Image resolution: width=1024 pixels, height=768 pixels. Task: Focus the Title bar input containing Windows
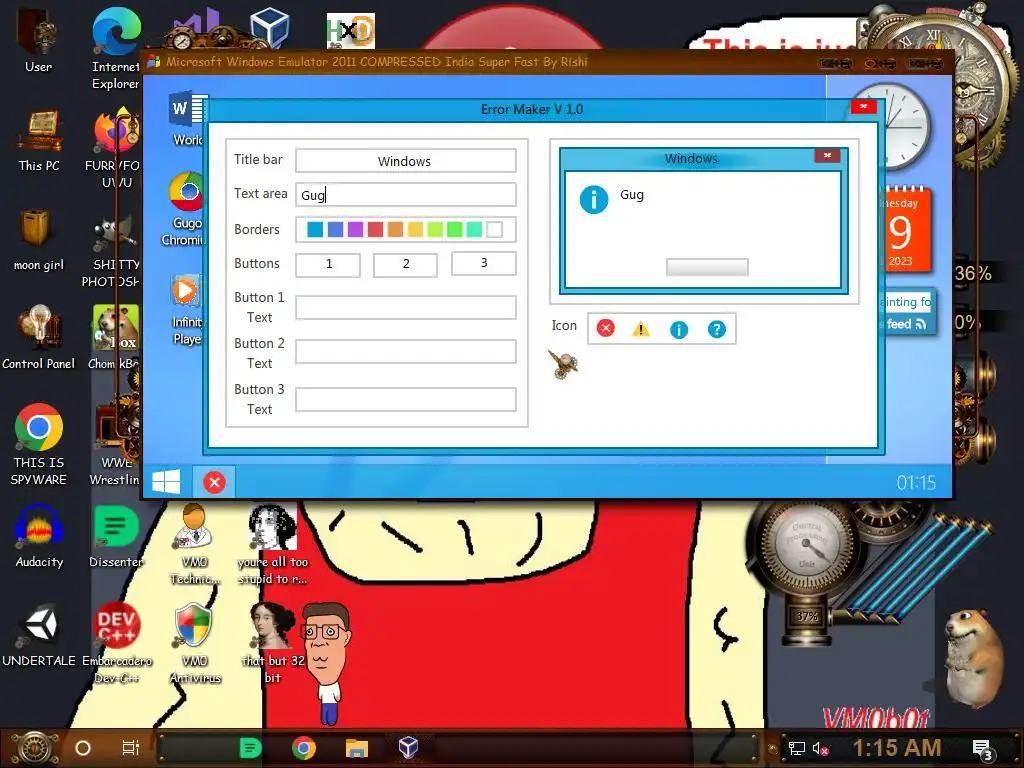(406, 161)
